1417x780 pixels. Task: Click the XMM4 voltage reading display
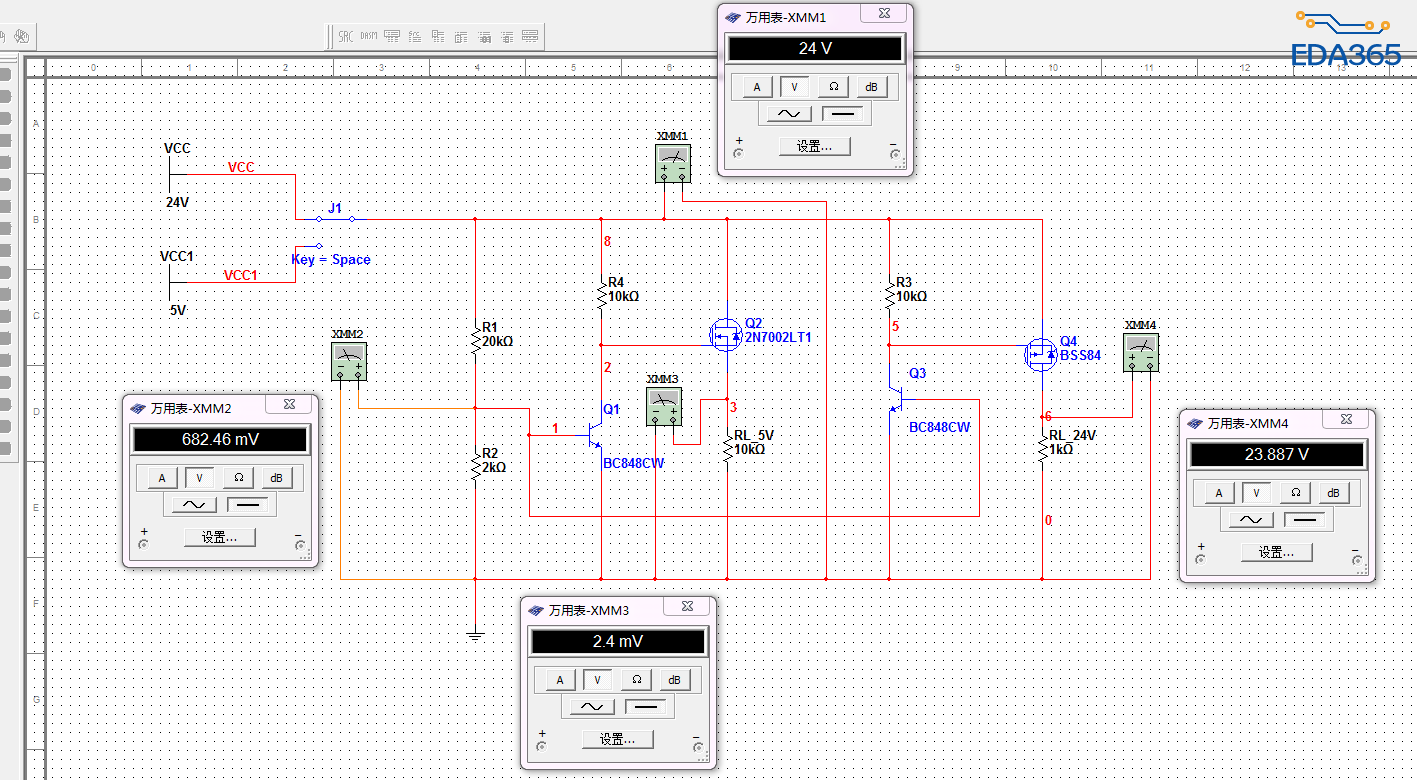coord(1277,454)
